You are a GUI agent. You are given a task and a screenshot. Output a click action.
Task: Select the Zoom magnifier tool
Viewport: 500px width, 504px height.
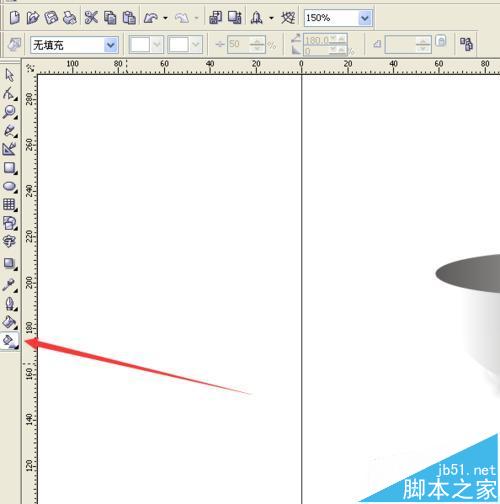click(10, 112)
